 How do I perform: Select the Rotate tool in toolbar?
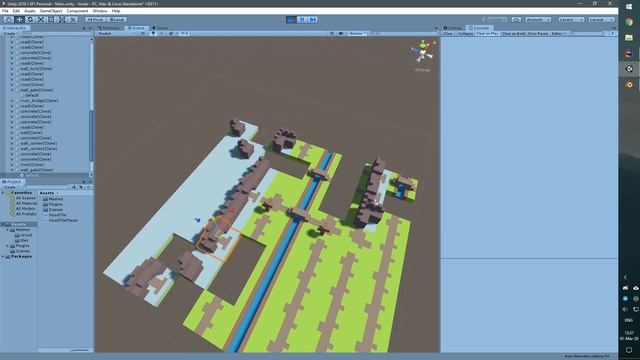(30, 19)
